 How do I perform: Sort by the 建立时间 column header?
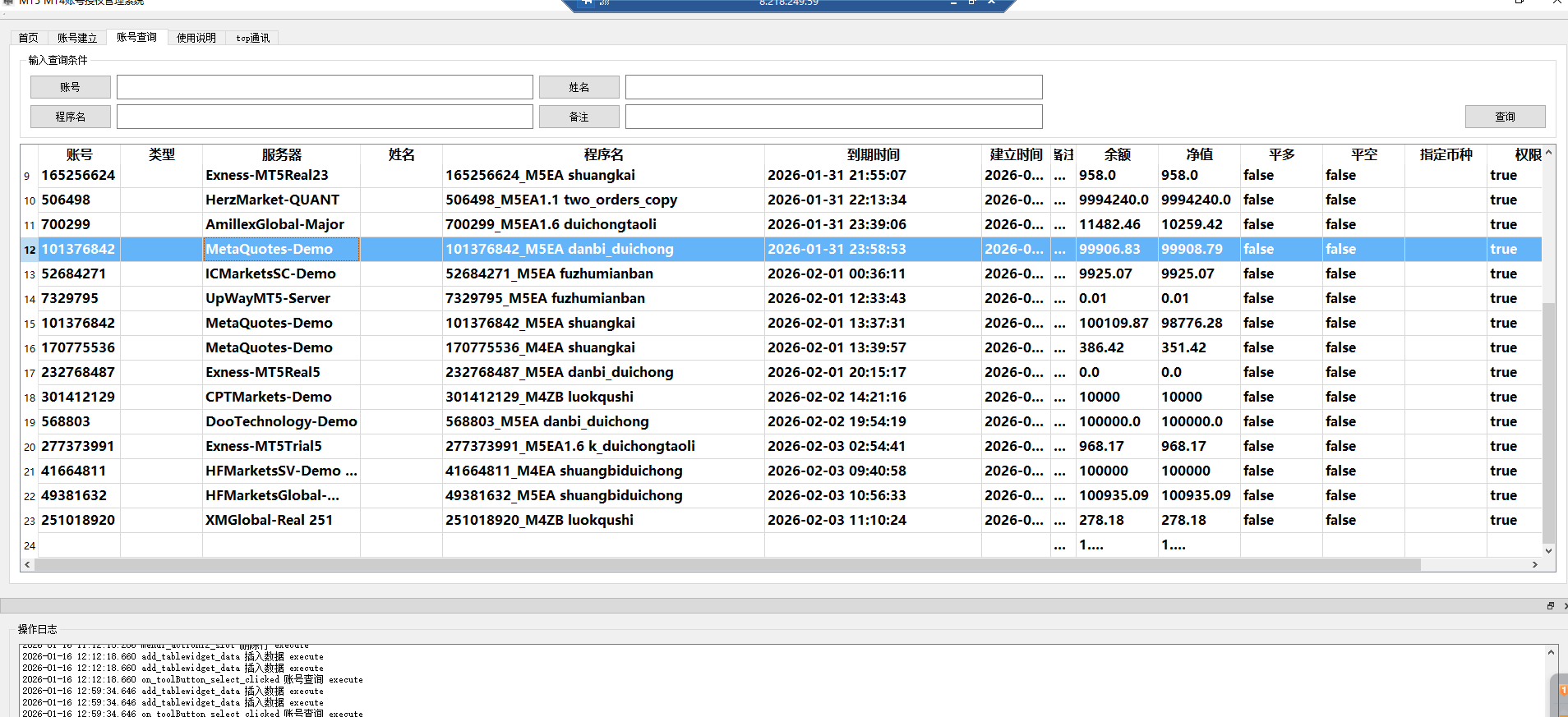pos(1016,154)
